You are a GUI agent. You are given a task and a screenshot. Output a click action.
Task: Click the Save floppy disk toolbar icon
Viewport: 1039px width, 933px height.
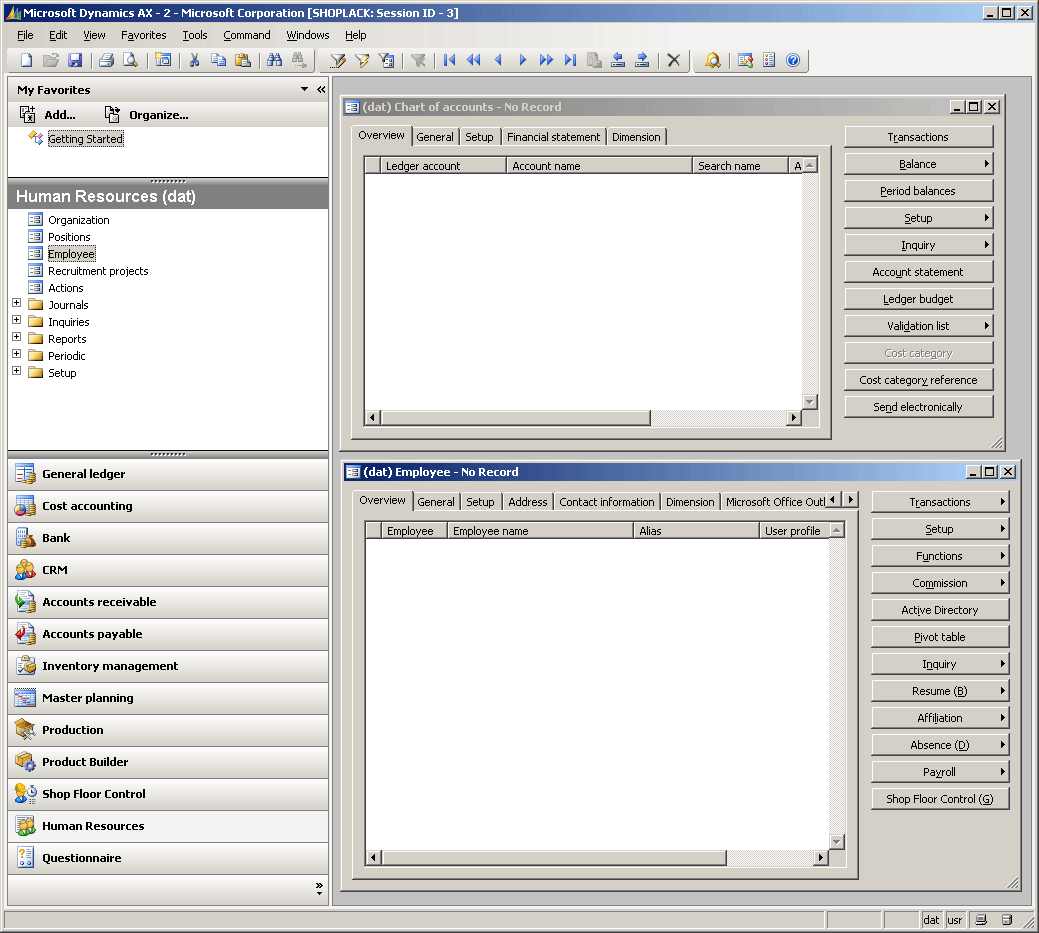tap(75, 60)
